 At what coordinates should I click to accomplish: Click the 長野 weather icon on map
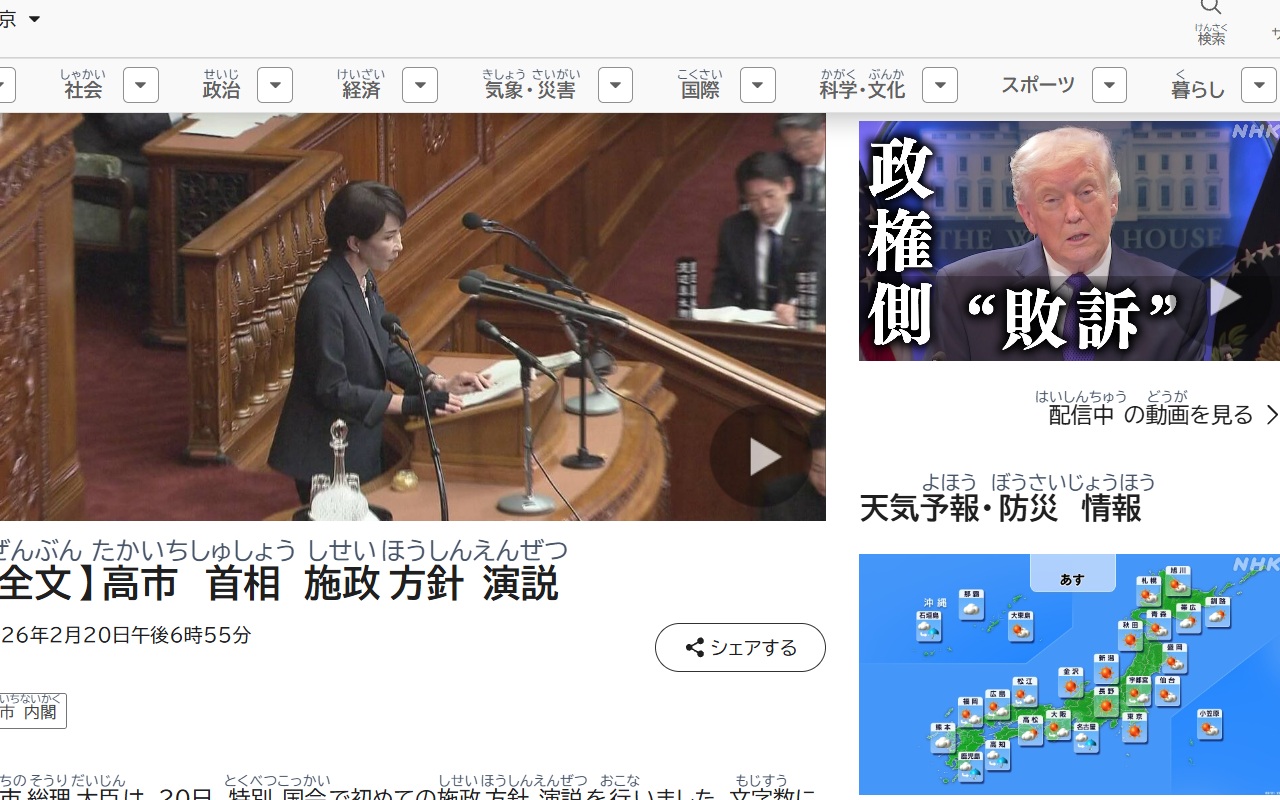(x=1106, y=702)
